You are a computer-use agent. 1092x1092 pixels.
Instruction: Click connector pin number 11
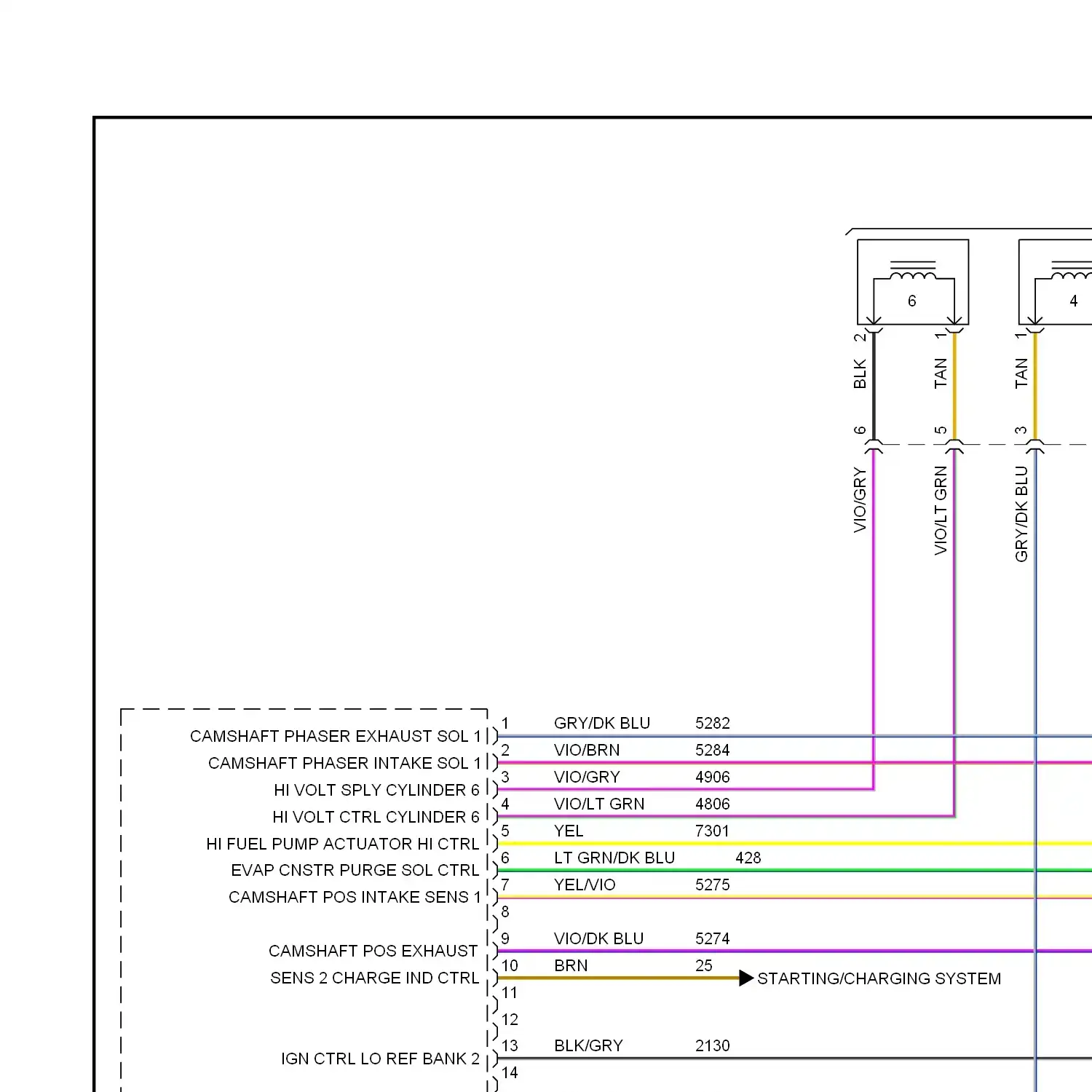[510, 992]
